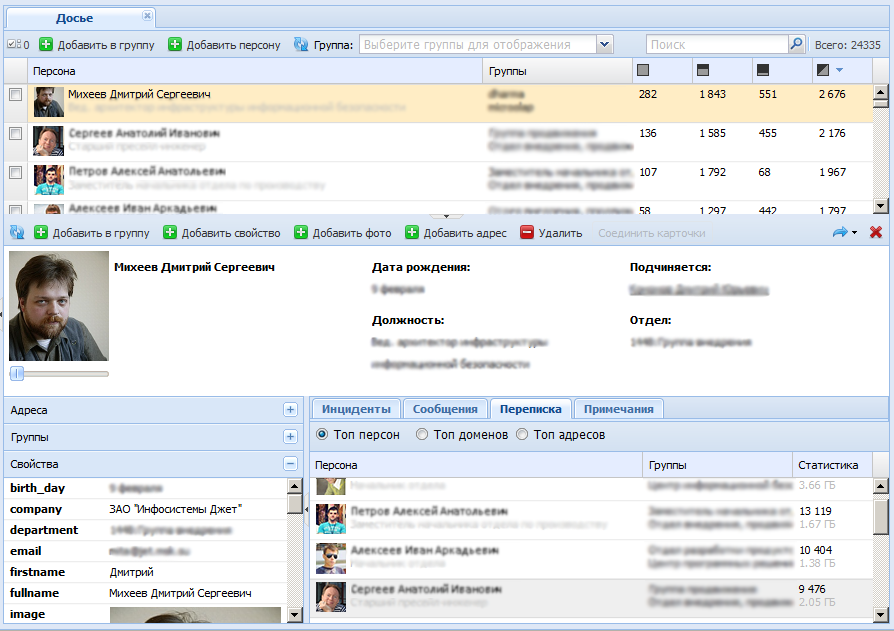Click Алексеев's sunglasses avatar in correspondence list

pyautogui.click(x=331, y=558)
